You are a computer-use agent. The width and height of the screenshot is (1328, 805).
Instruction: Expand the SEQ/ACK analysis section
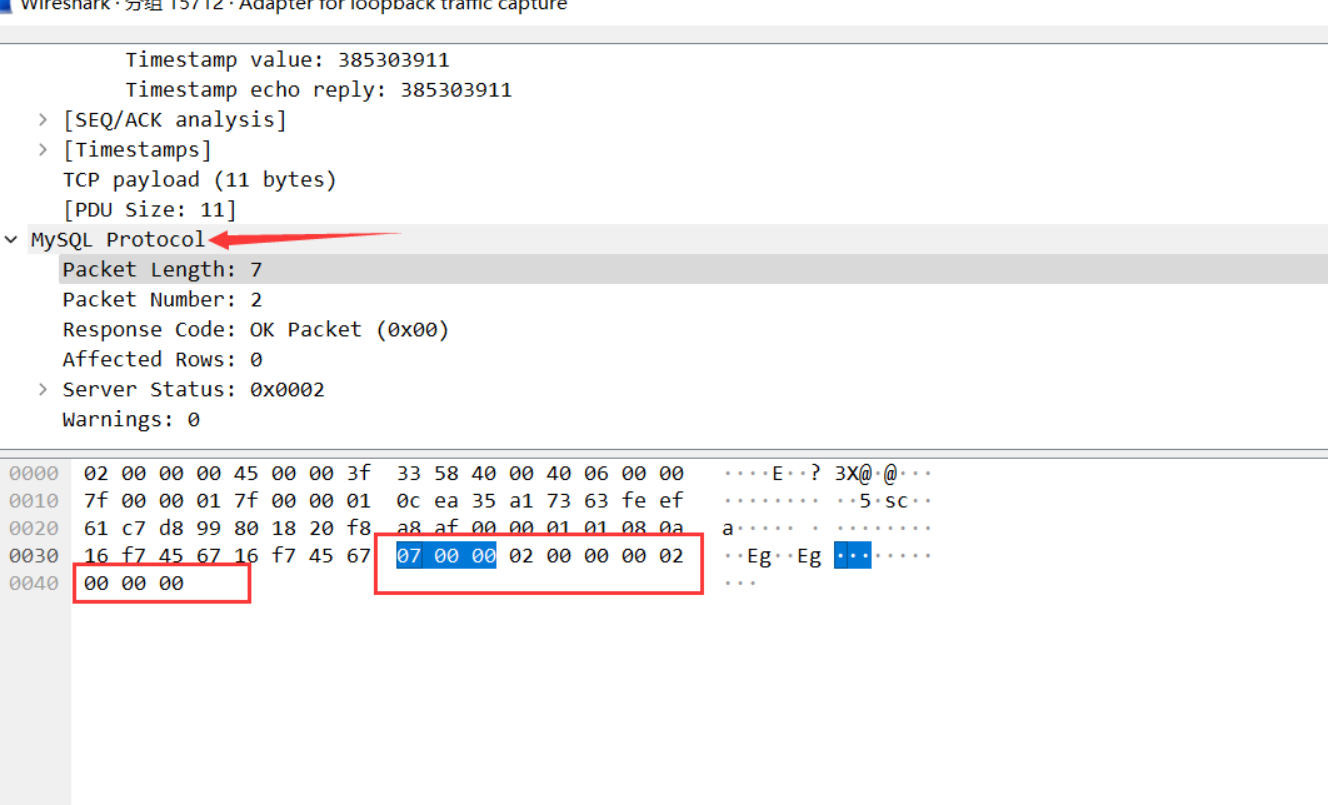[x=42, y=119]
